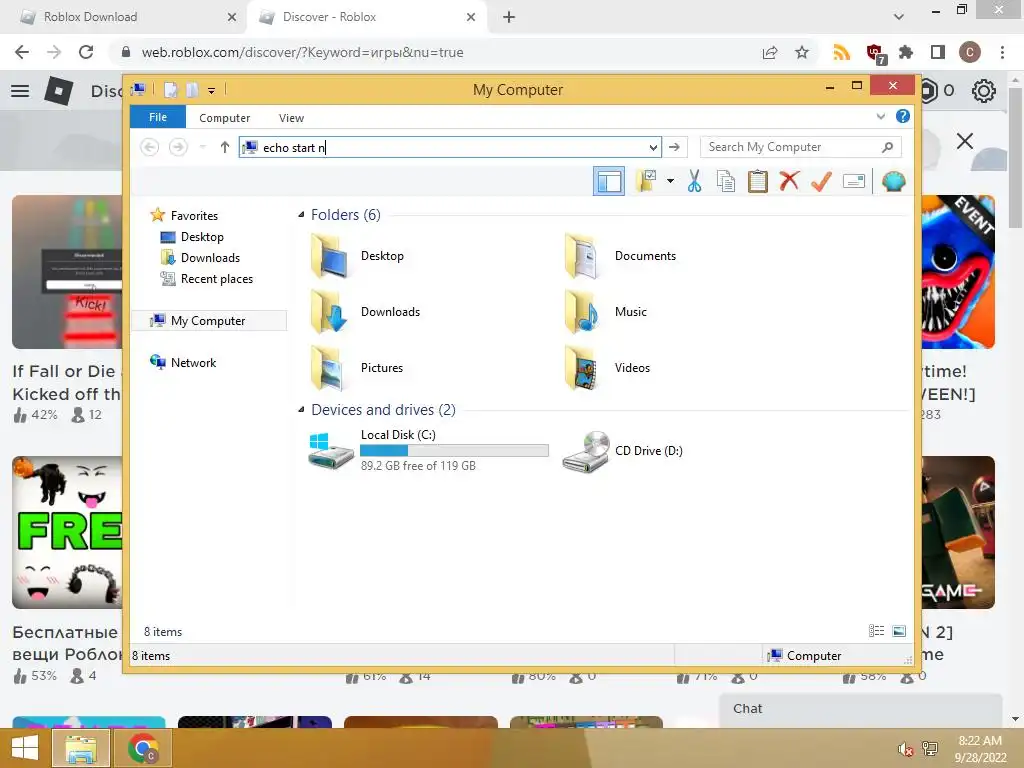Click the Go arrow beside address bar

675,147
